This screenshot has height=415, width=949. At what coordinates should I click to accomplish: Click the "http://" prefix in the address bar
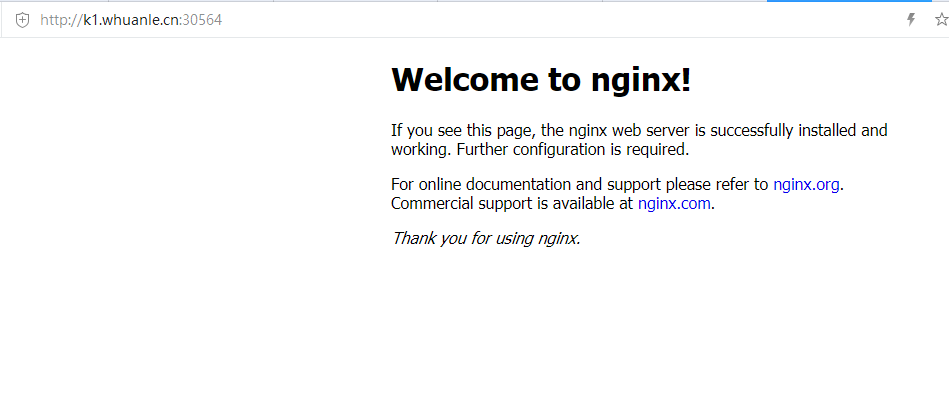[x=60, y=20]
